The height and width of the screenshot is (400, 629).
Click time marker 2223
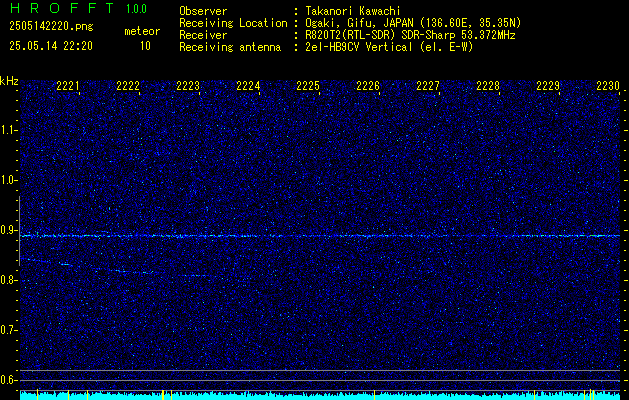[188, 86]
